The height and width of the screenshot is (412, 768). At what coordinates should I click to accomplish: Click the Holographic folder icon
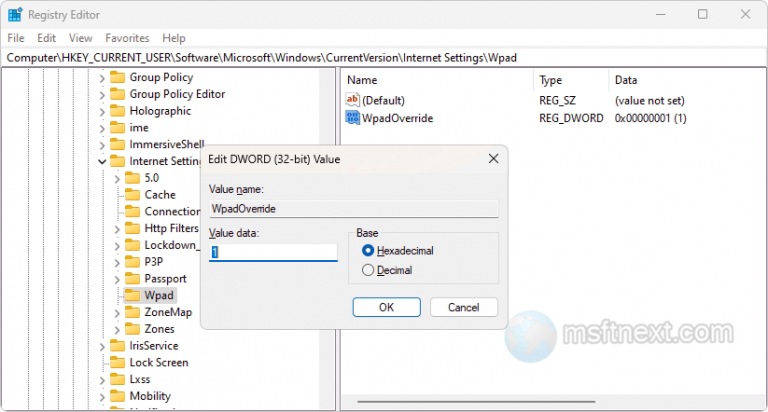pos(118,111)
